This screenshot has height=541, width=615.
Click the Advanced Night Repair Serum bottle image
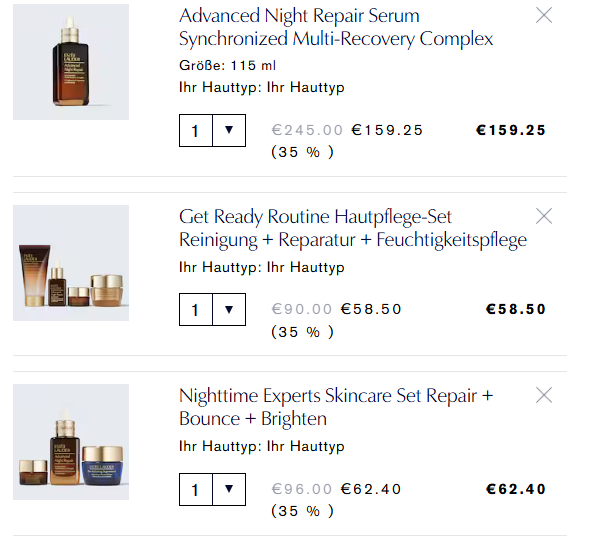point(71,62)
